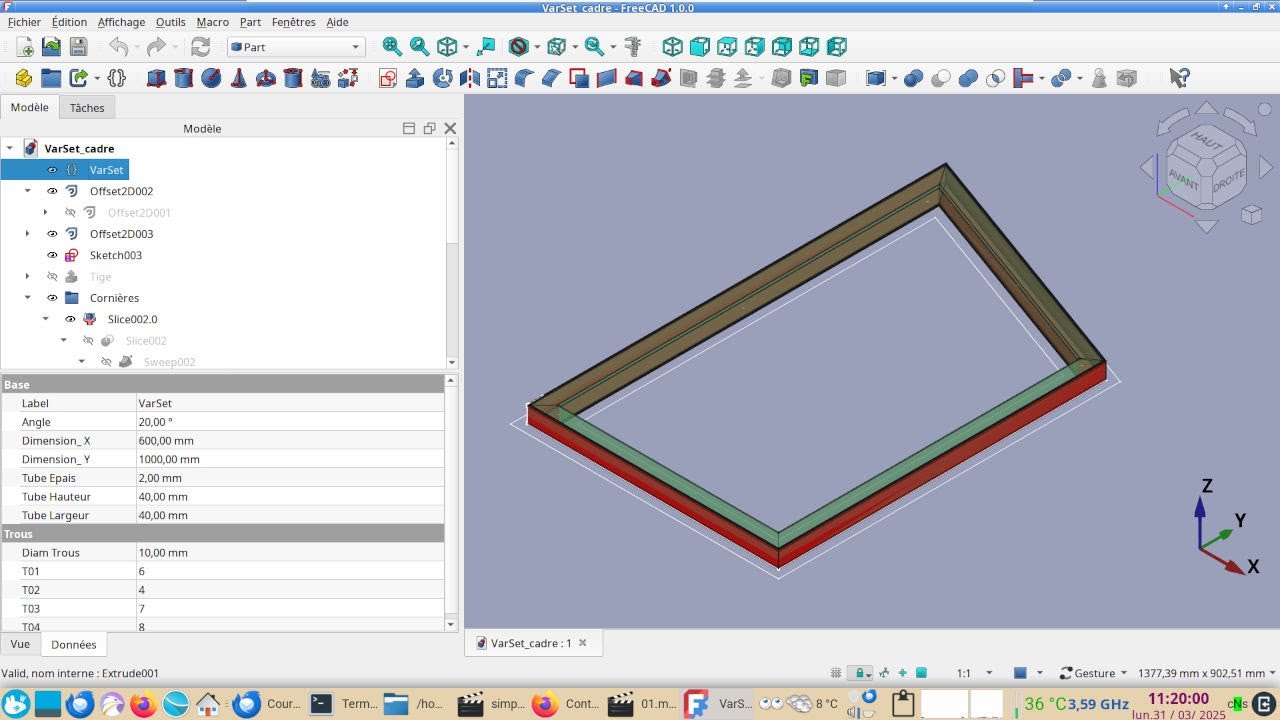Click the Angle value field 20,00 °
This screenshot has width=1280, height=720.
pyautogui.click(x=290, y=422)
